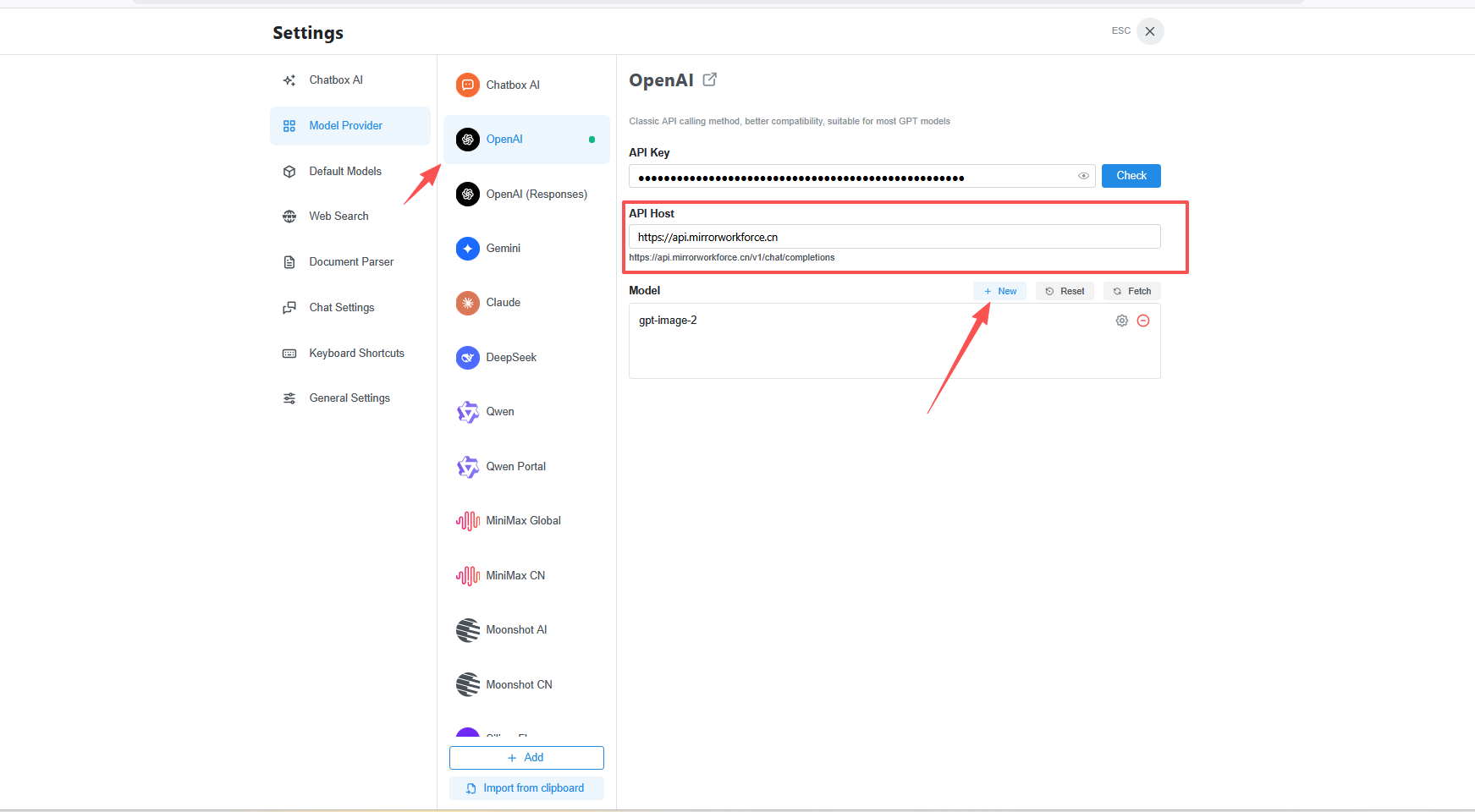Select the Moonshot AI provider icon
This screenshot has height=812, width=1475.
point(468,630)
